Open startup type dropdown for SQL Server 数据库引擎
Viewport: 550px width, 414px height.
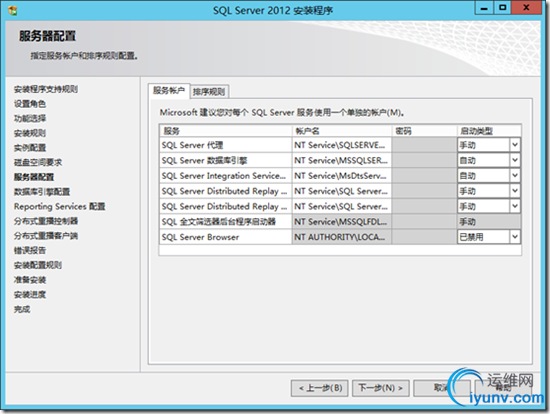[x=515, y=160]
